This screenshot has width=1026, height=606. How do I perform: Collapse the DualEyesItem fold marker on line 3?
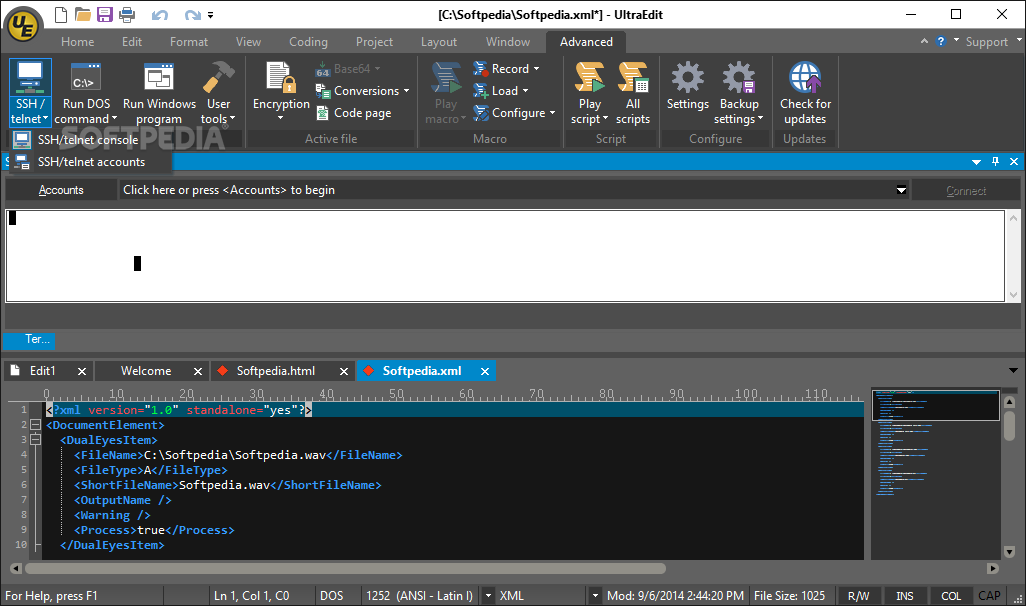click(x=36, y=440)
